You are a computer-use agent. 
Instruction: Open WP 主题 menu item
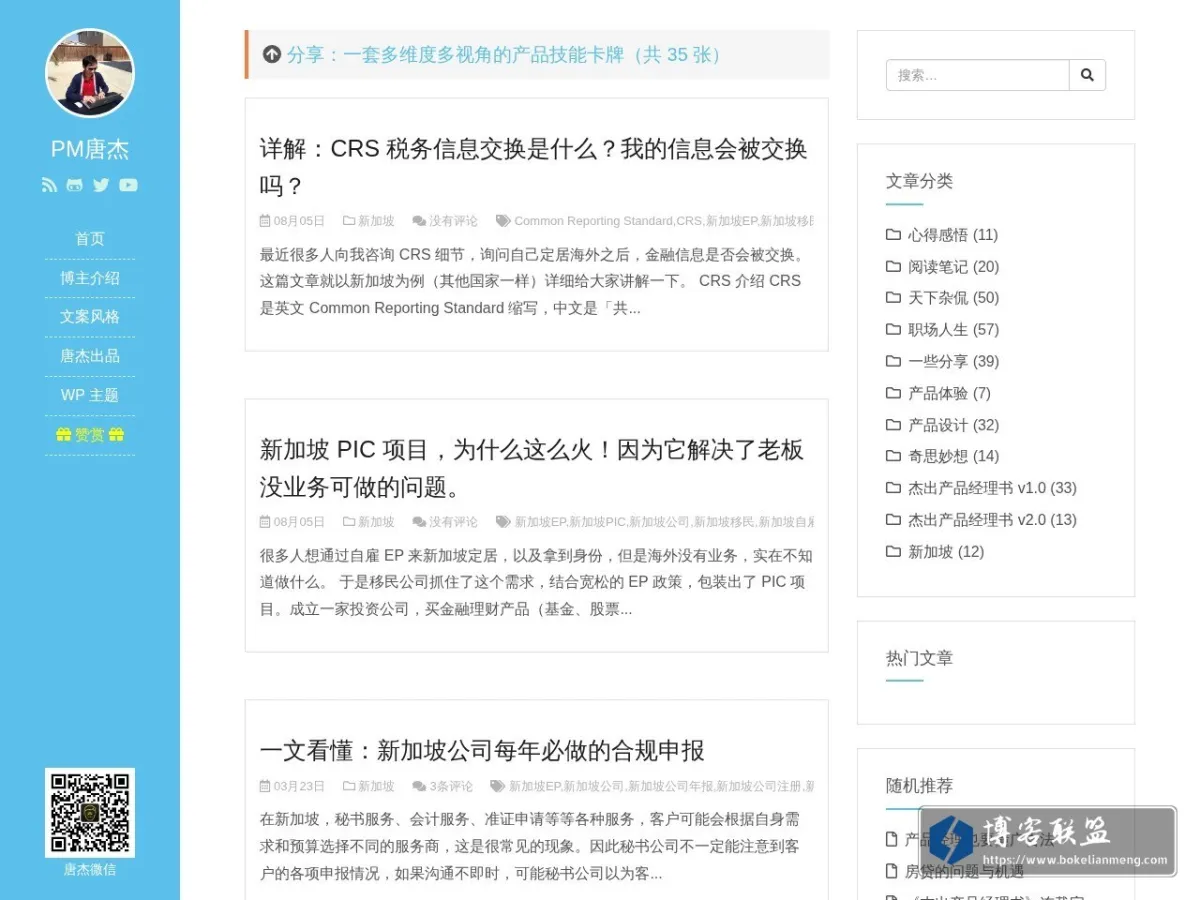point(90,395)
